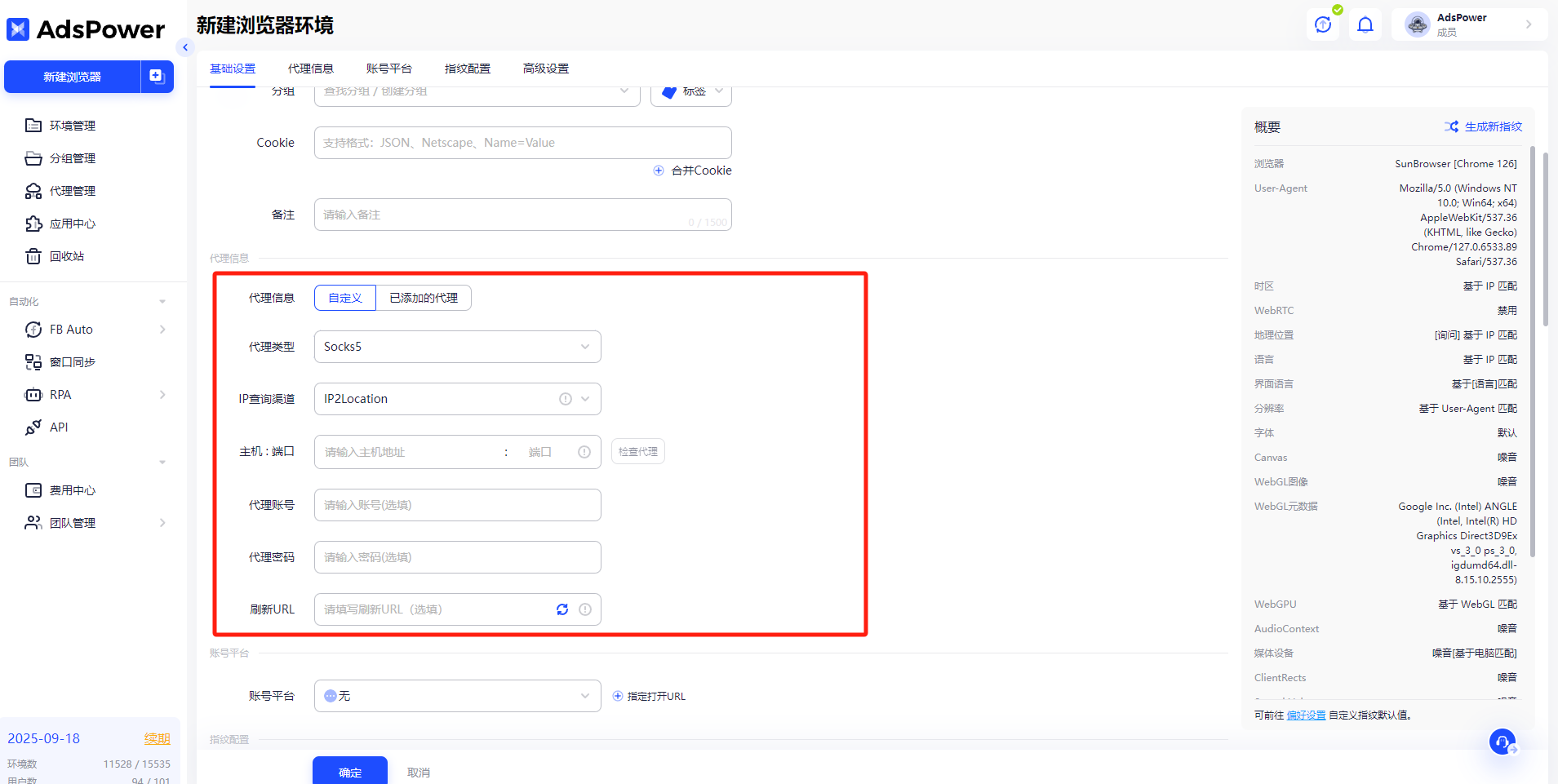Open the 代理类型 Socks5 dropdown
Image resolution: width=1558 pixels, height=784 pixels.
458,347
